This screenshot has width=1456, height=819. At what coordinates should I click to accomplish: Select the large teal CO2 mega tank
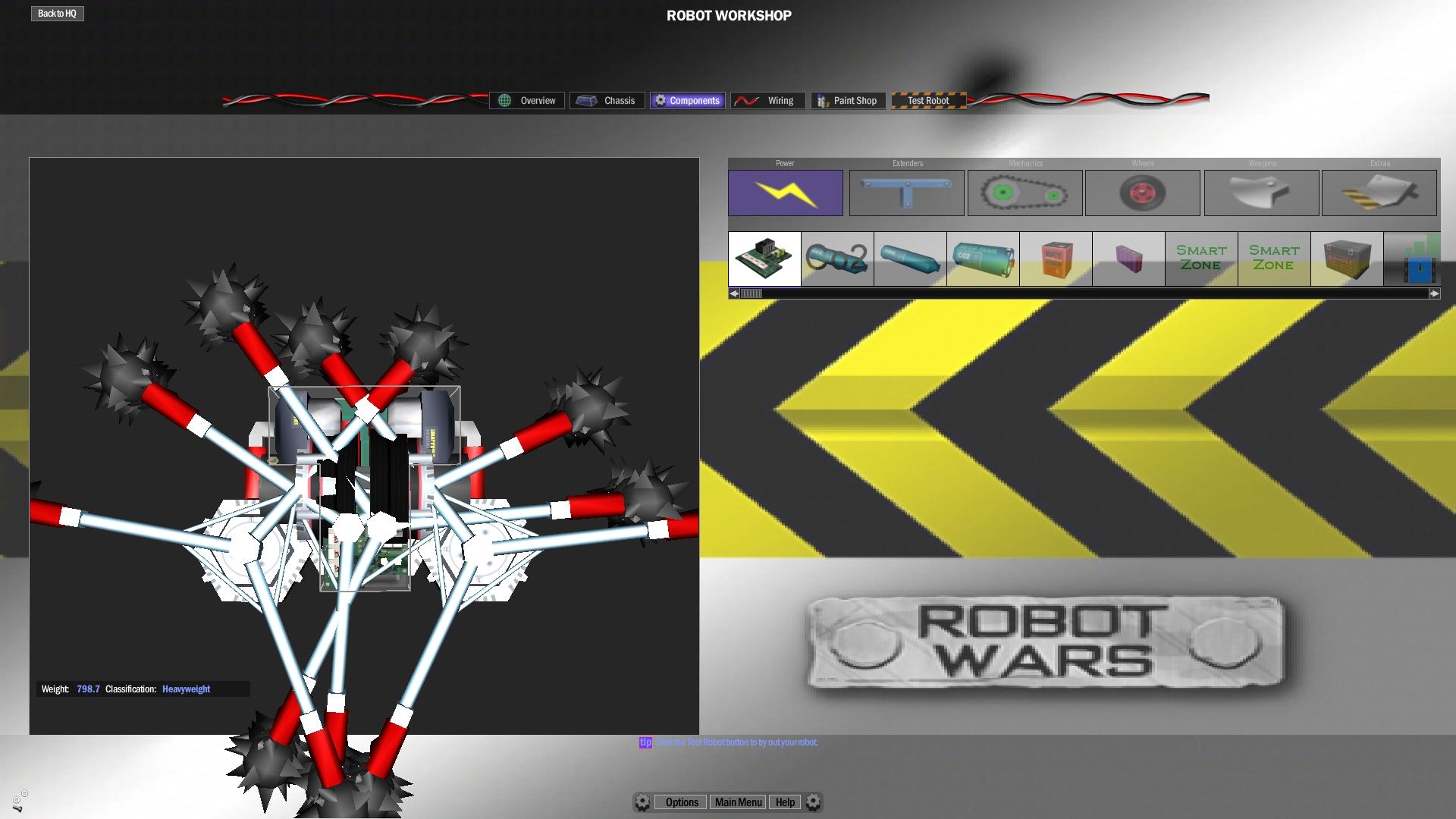point(983,259)
